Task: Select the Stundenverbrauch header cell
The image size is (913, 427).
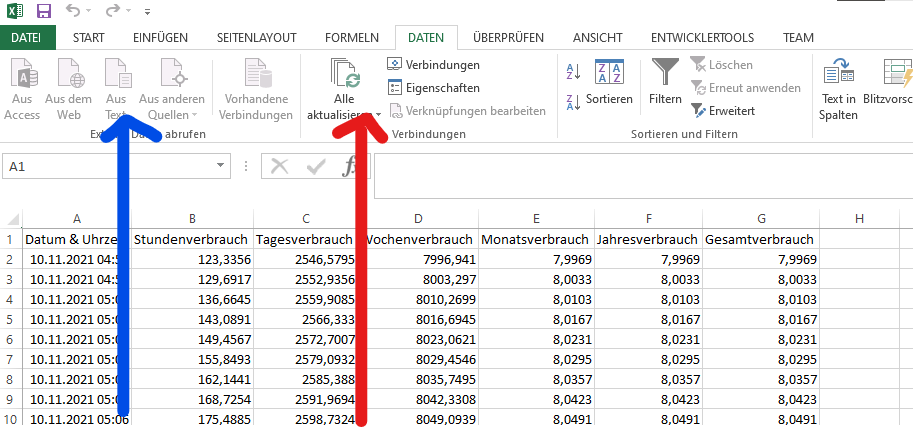Action: 192,239
